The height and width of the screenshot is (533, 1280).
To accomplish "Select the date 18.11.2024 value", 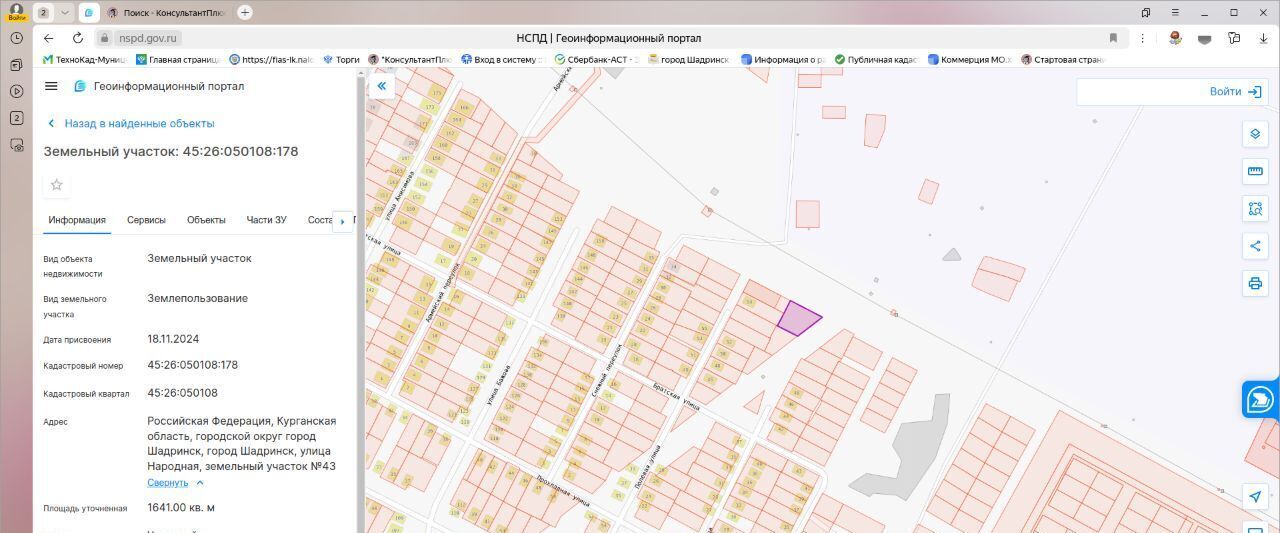I will coord(173,339).
